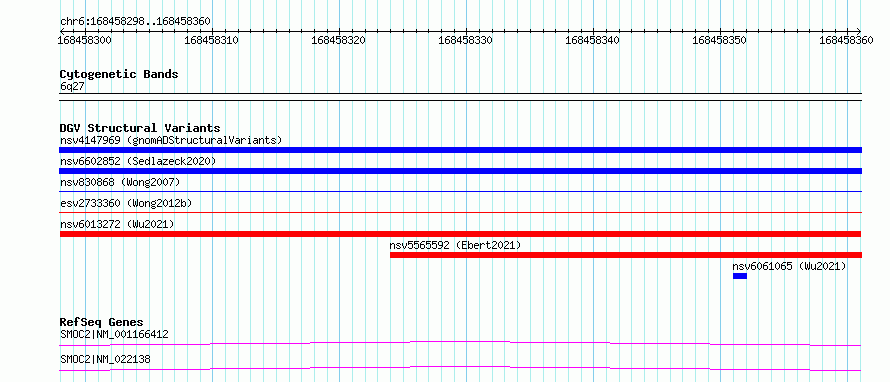
Task: Click the small nsv6061065 blue variant block
Action: [x=740, y=276]
